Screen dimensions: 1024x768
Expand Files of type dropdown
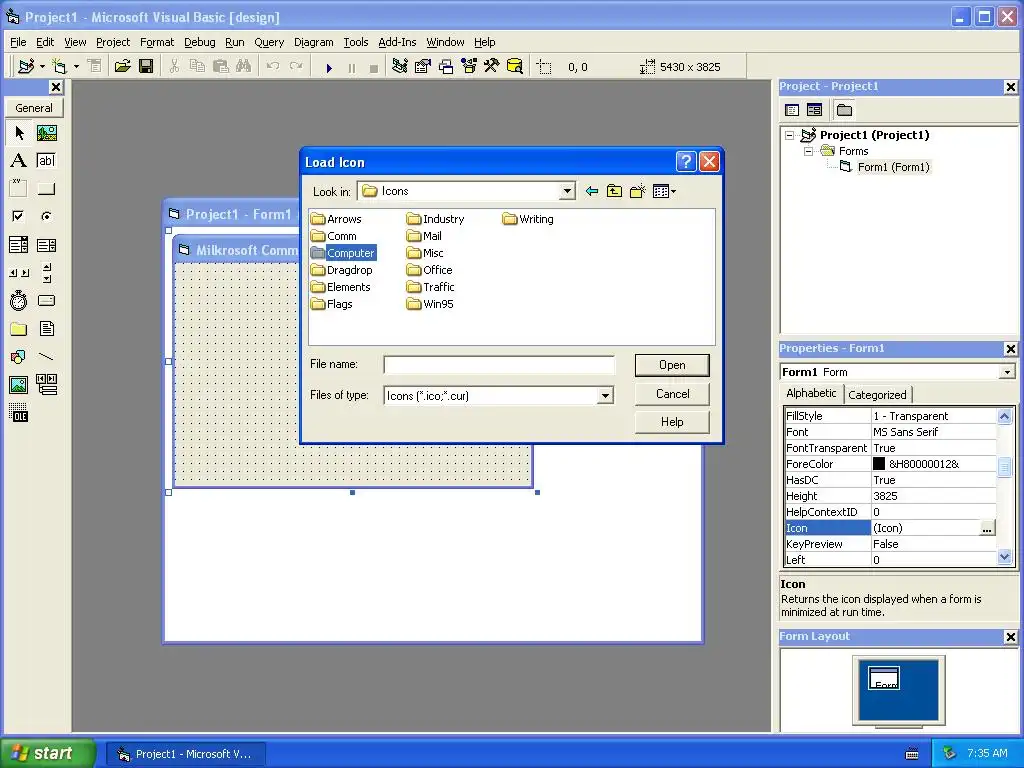pos(605,396)
